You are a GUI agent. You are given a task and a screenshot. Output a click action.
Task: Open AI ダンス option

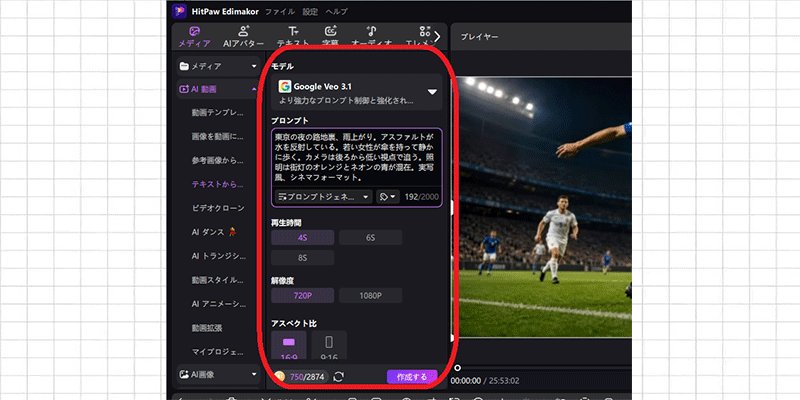tap(214, 232)
